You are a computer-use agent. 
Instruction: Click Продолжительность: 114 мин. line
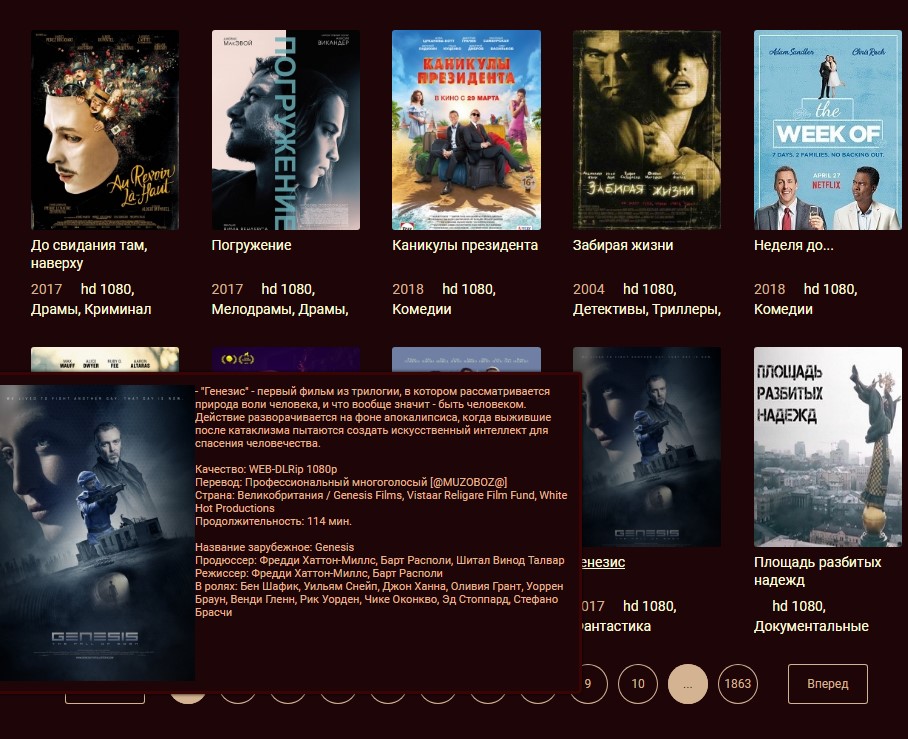point(273,521)
